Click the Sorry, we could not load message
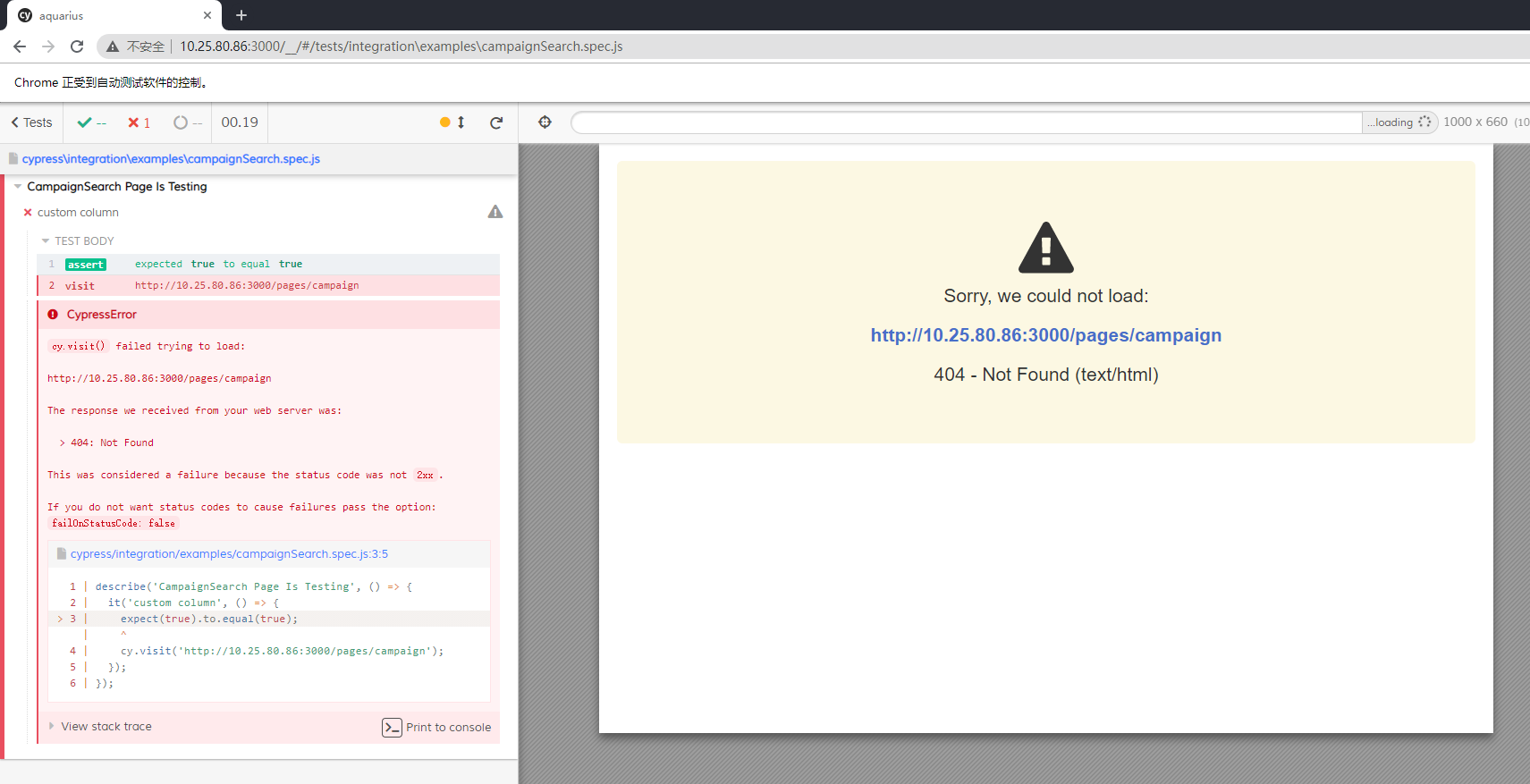The width and height of the screenshot is (1530, 784). (1046, 296)
